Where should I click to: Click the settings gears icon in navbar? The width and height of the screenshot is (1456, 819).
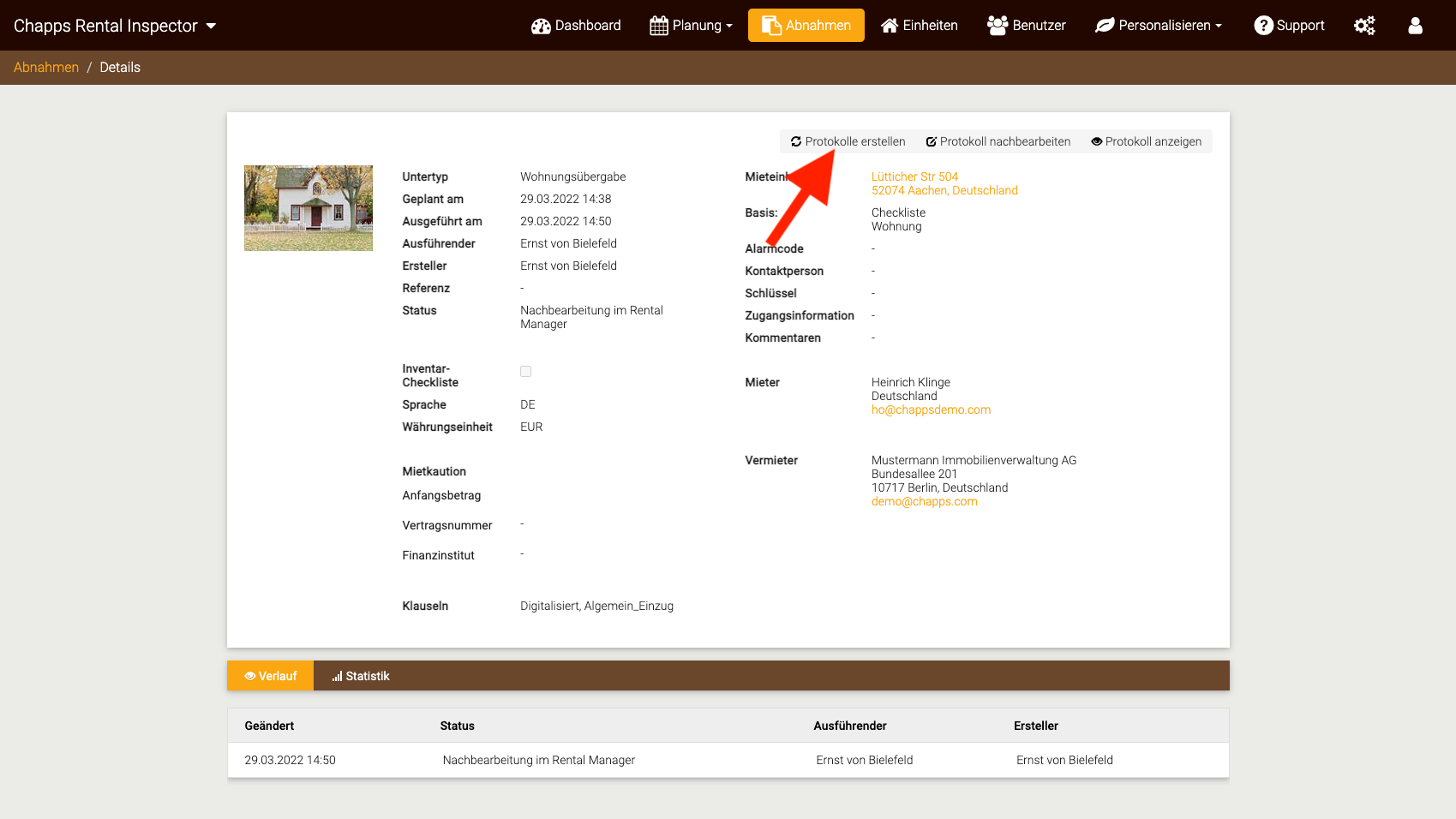coord(1364,26)
